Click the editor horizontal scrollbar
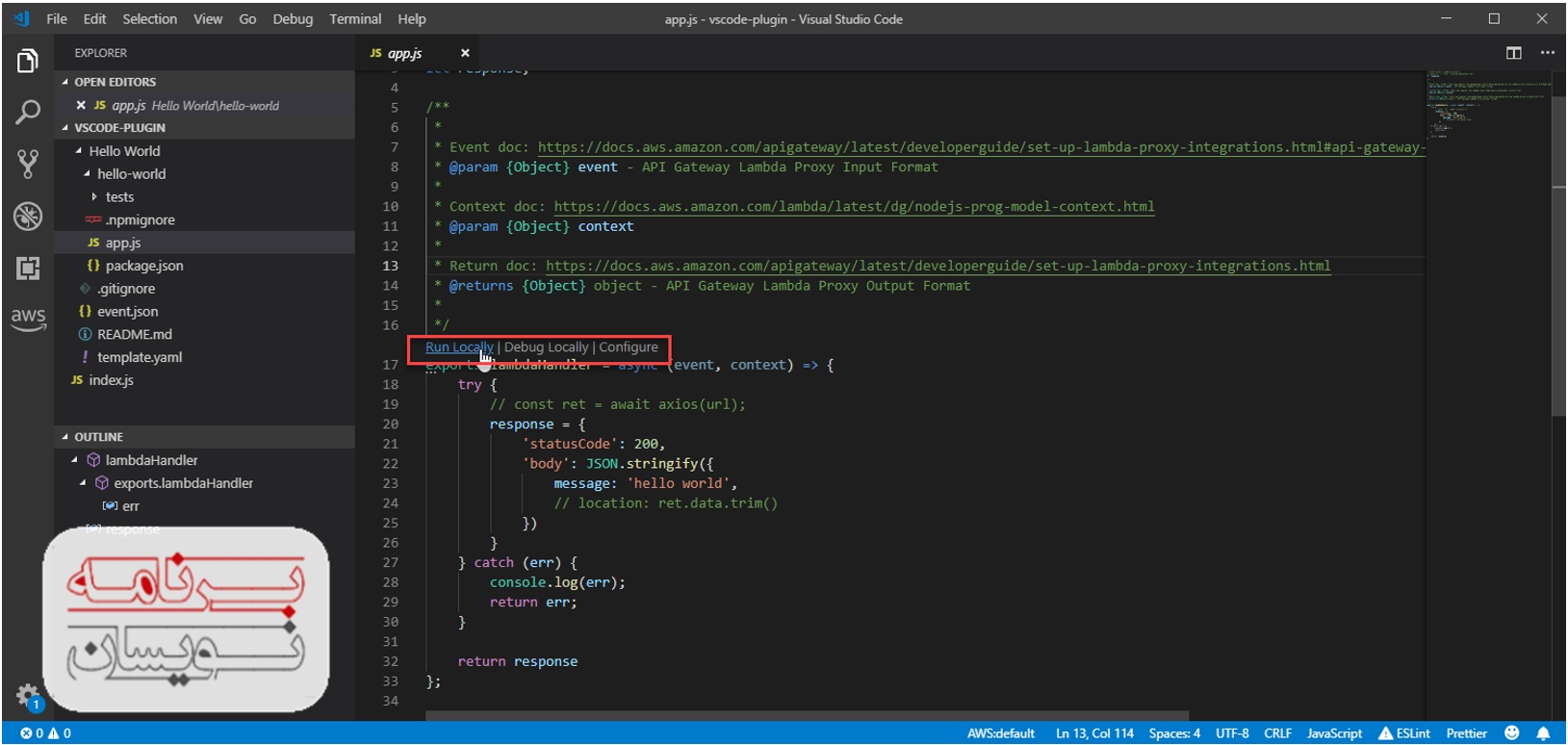This screenshot has width=1568, height=745. (807, 716)
